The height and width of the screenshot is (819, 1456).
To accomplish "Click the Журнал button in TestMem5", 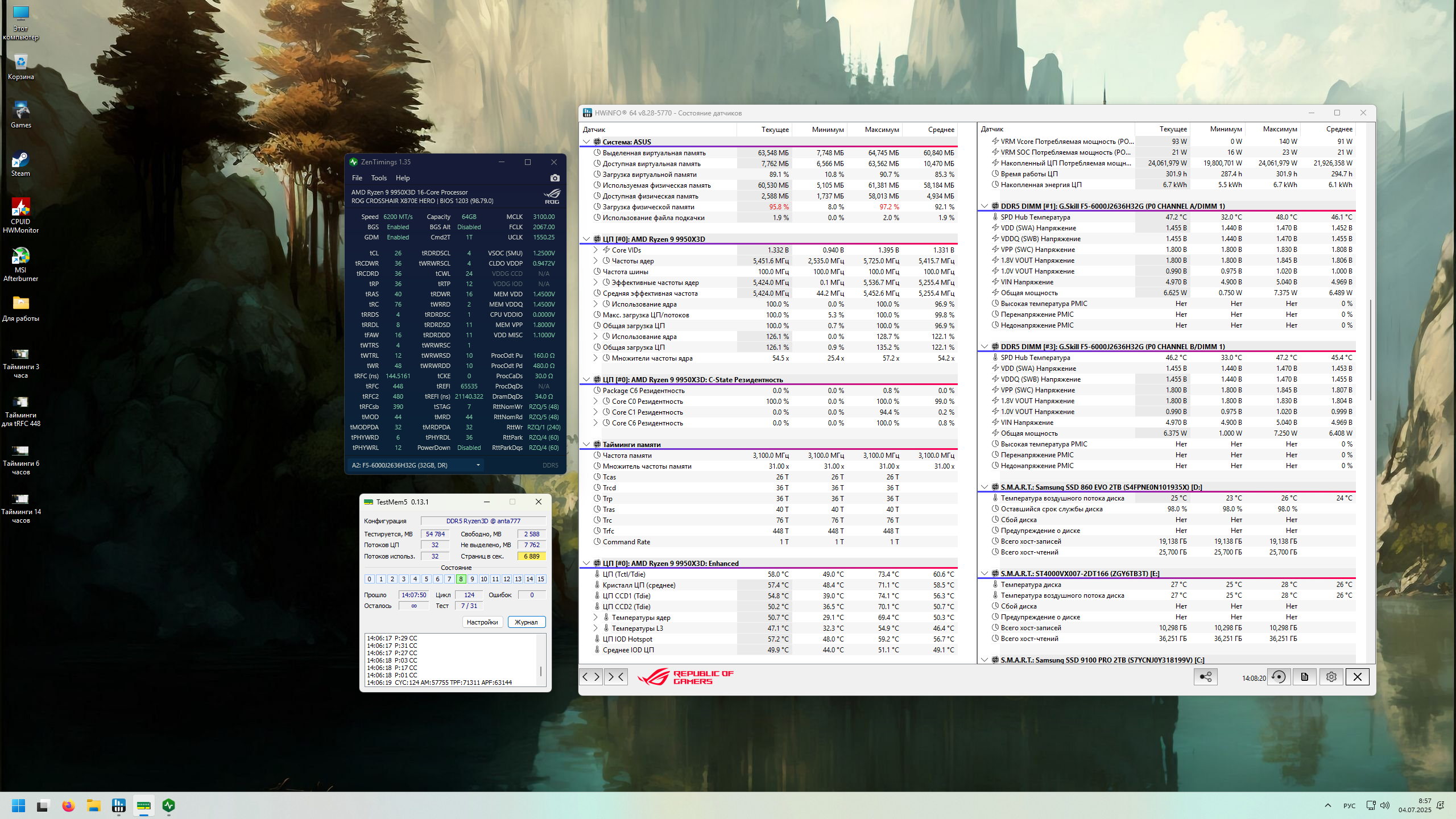I will pos(526,622).
